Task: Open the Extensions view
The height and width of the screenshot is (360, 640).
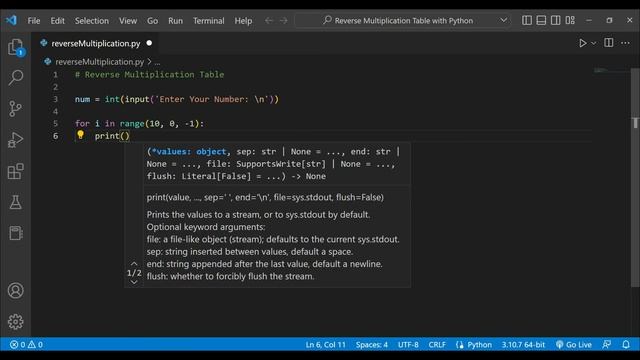Action: [x=16, y=171]
